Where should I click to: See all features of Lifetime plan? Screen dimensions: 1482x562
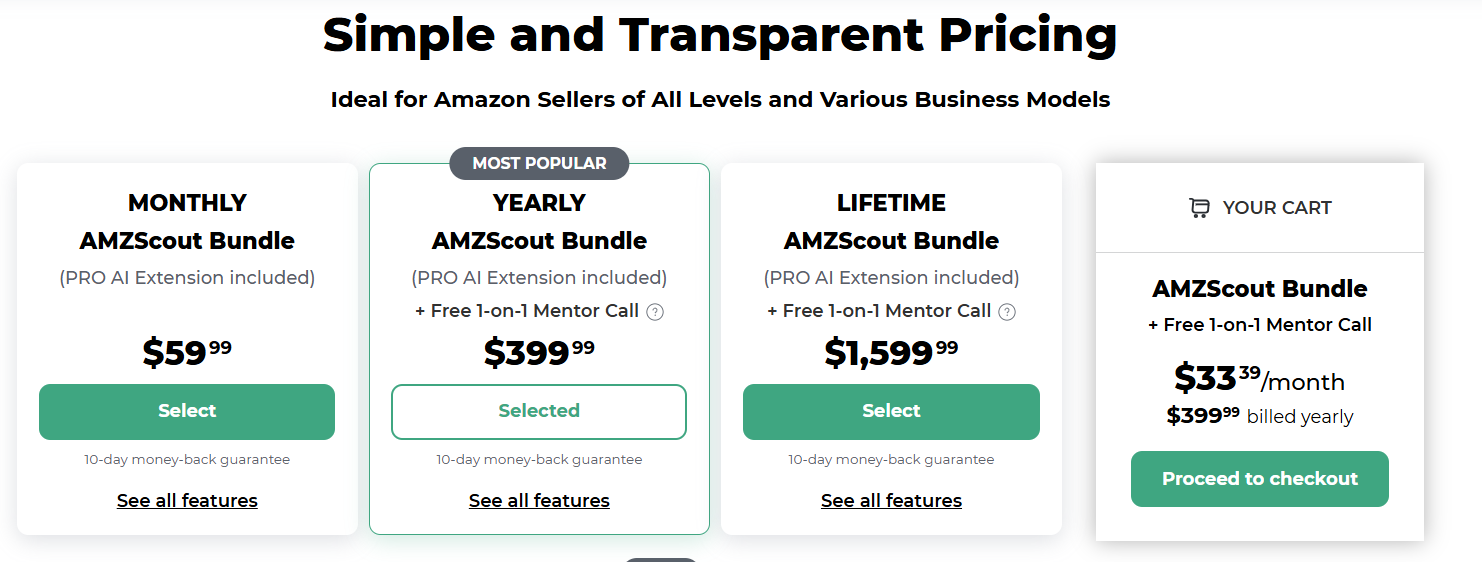coord(891,501)
